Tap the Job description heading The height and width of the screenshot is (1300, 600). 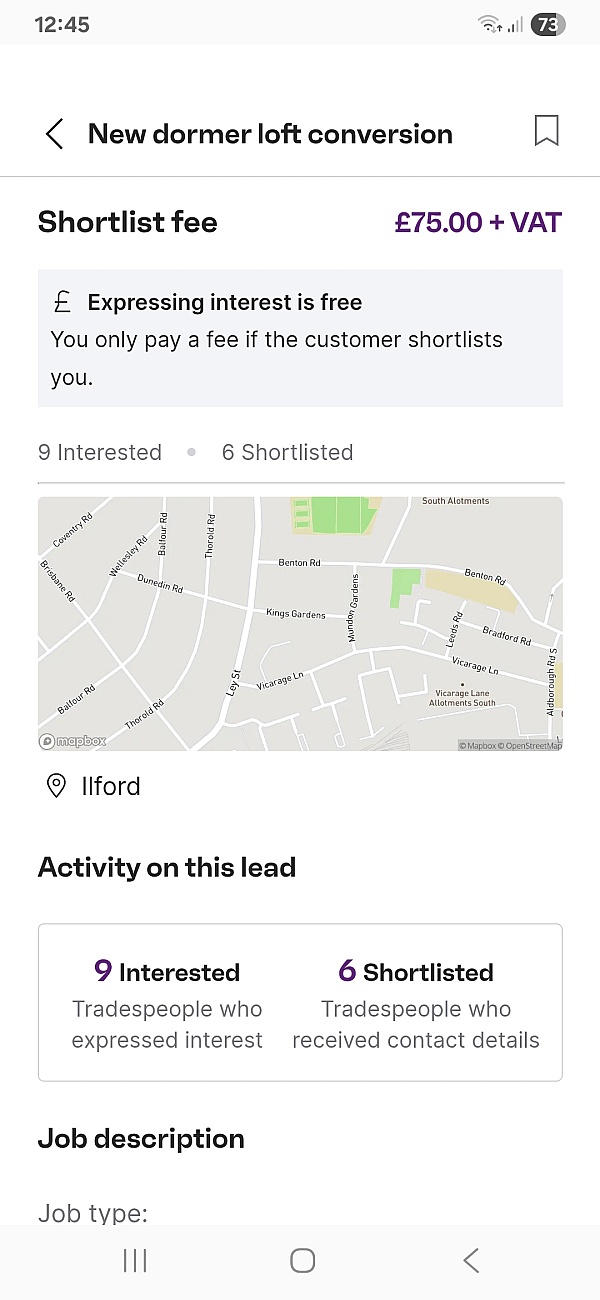pyautogui.click(x=141, y=1138)
